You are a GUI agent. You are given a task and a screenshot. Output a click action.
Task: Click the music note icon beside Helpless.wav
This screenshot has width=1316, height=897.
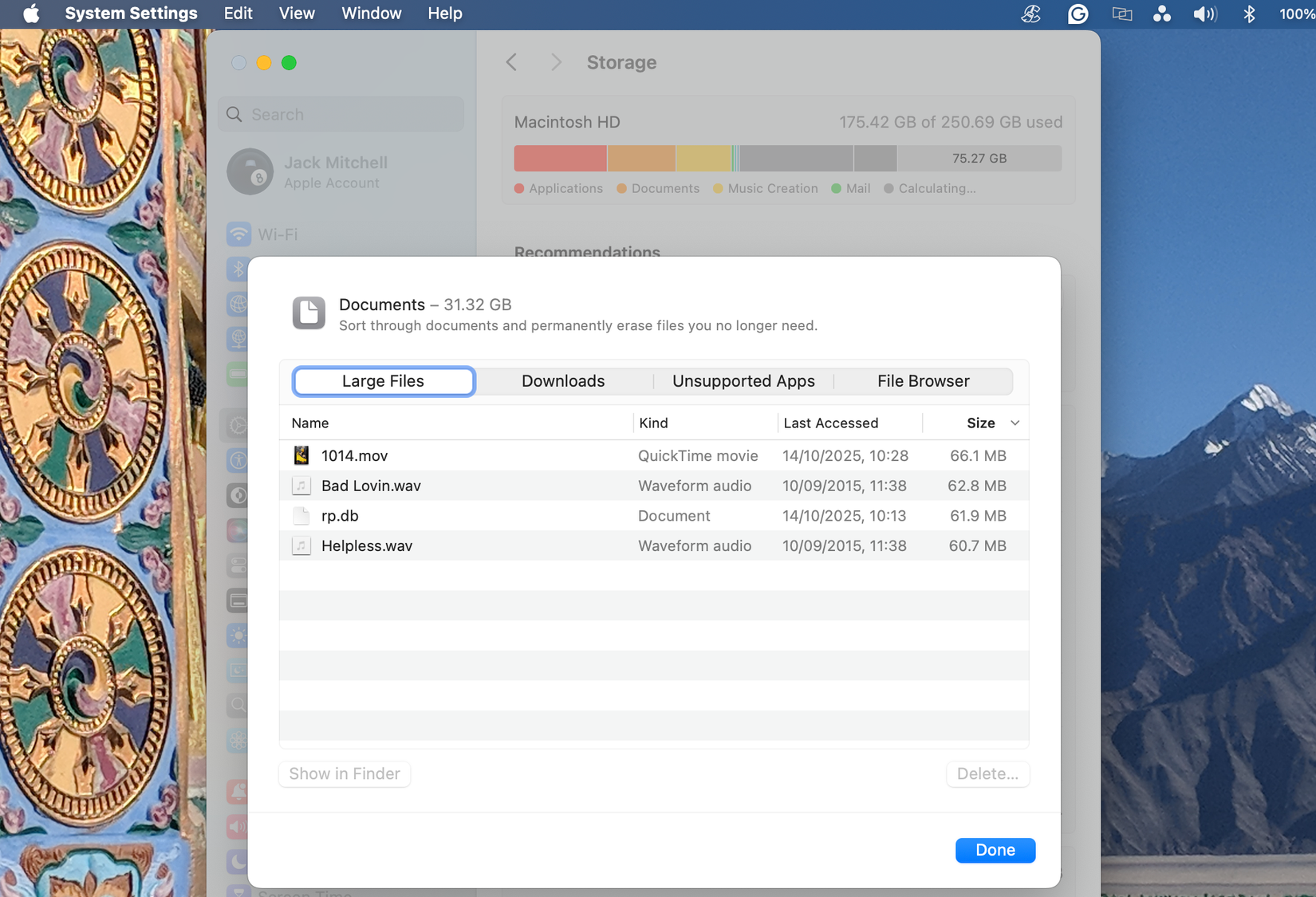coord(301,545)
